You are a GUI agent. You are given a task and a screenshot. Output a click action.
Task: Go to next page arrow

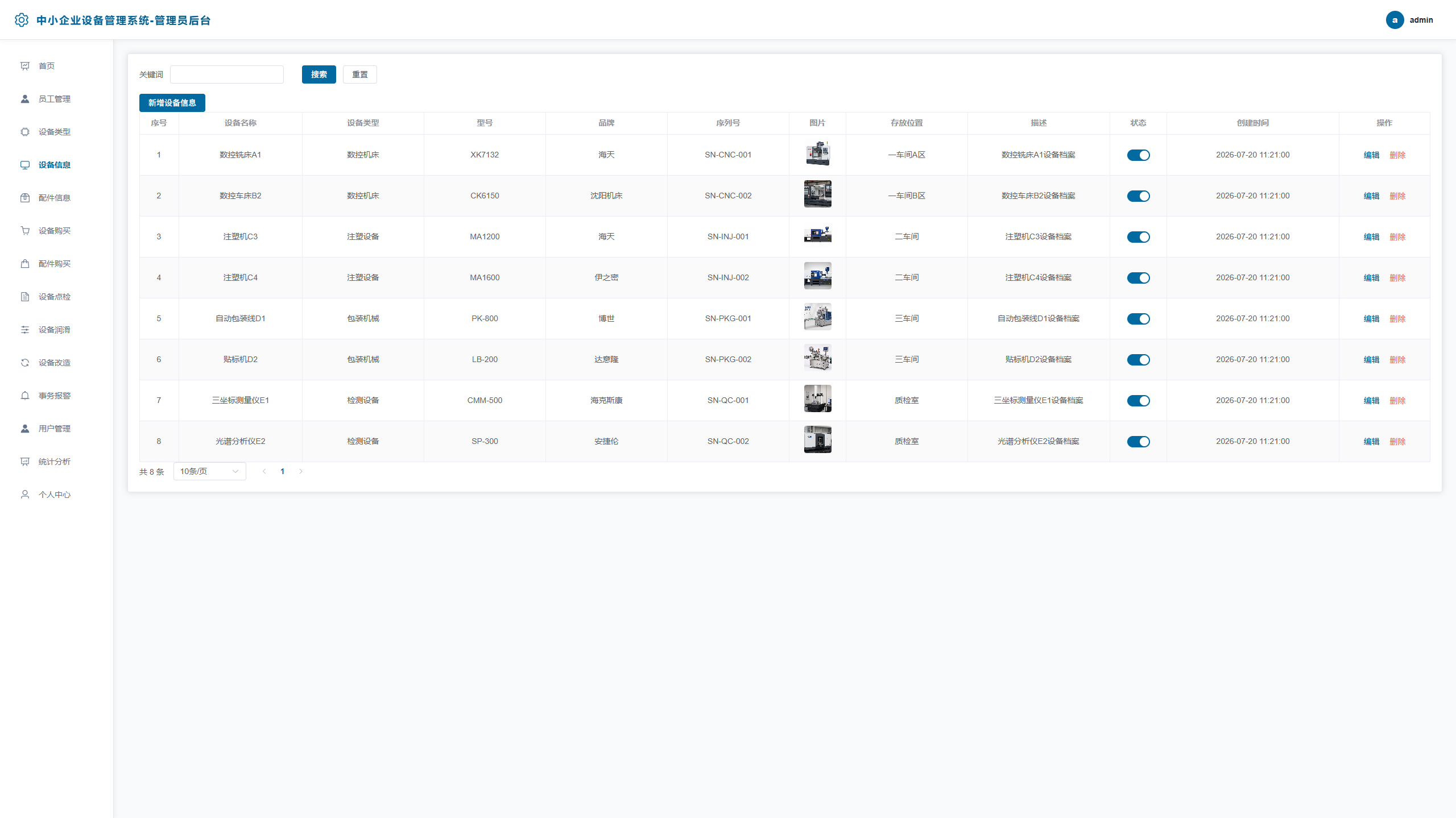point(301,471)
